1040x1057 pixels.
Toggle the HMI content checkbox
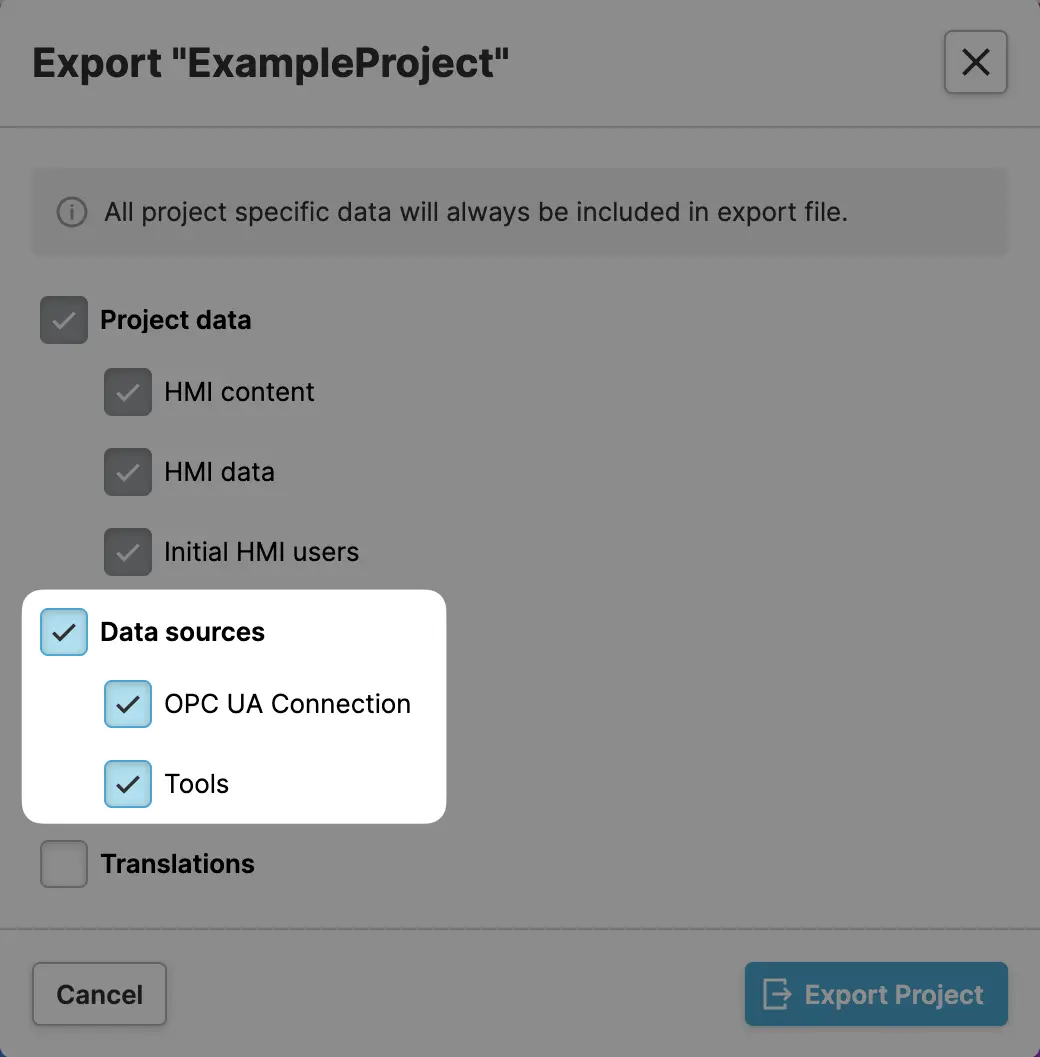(128, 392)
